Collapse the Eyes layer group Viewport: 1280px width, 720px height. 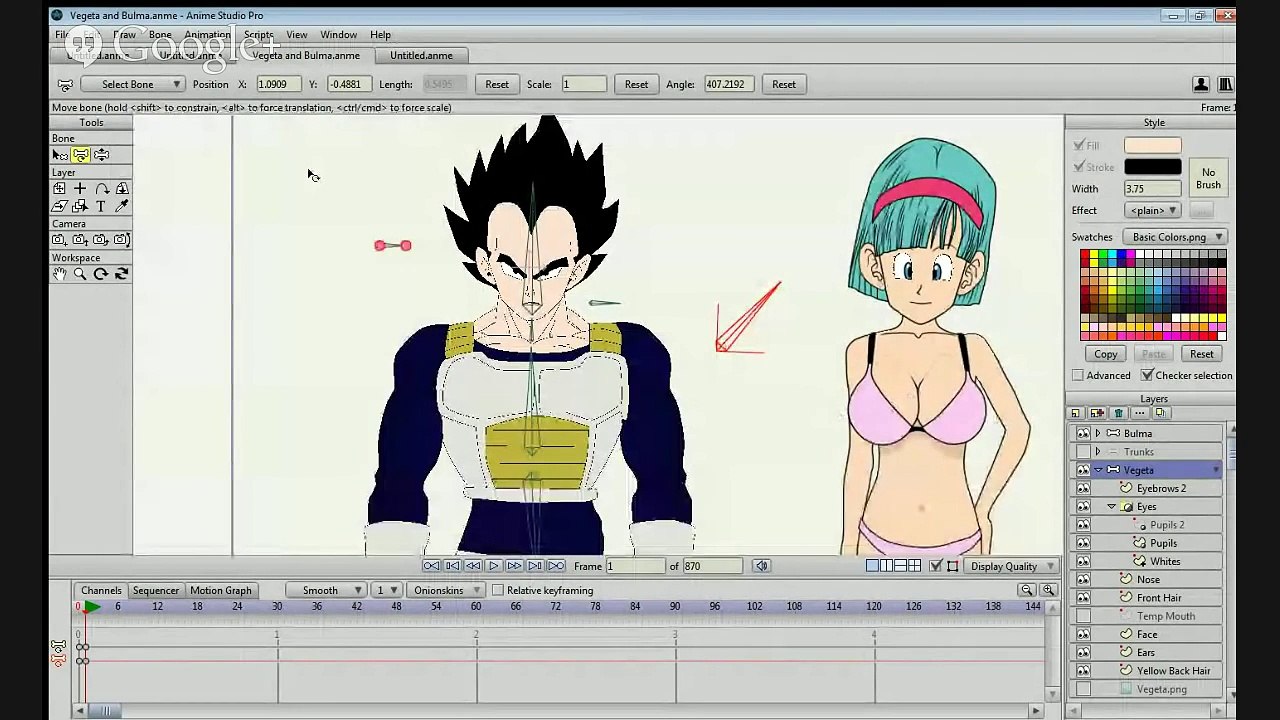pos(1112,507)
